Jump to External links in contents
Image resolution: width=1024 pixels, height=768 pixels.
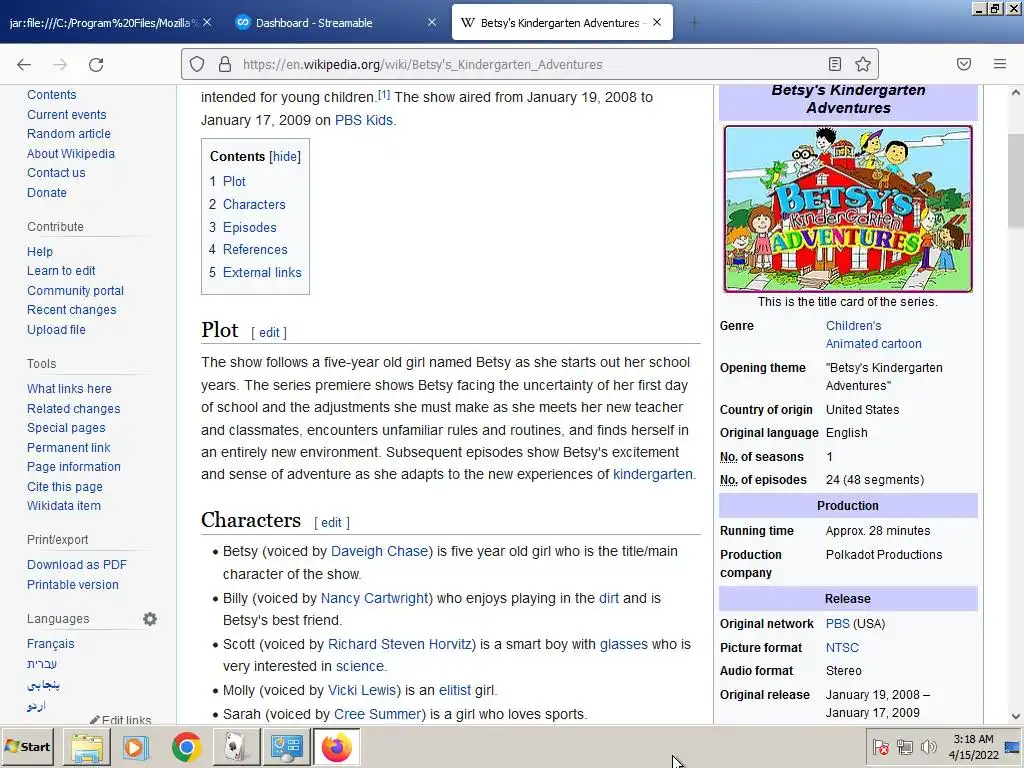(262, 272)
